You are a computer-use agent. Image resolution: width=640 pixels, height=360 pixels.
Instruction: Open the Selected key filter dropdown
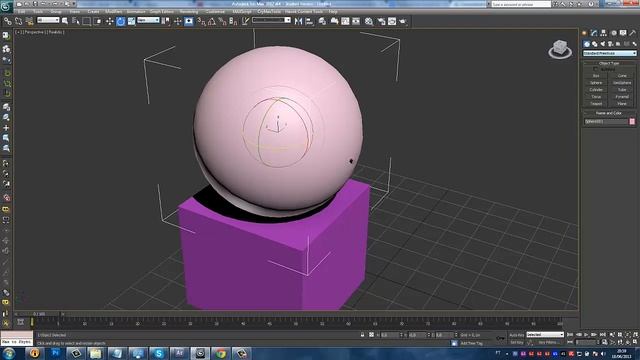point(545,335)
